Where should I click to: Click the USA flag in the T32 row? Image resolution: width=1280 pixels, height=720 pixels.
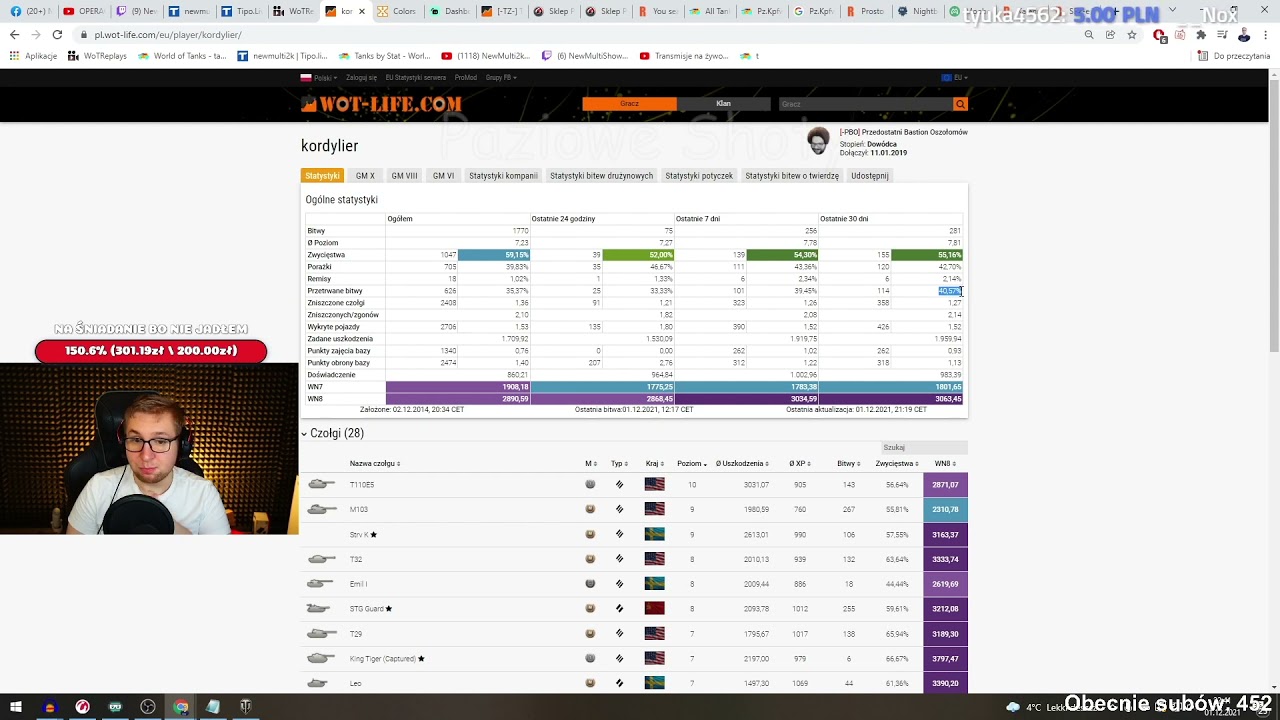tap(654, 559)
